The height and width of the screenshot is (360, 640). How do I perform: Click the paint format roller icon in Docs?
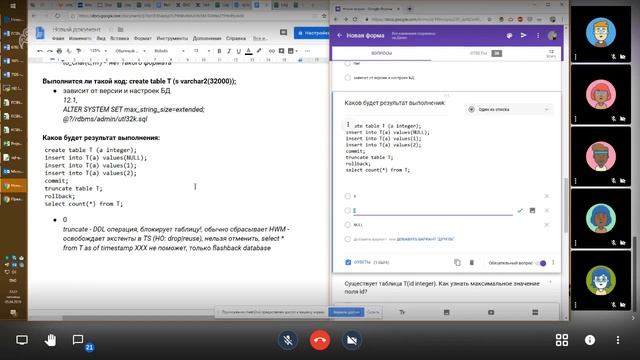[x=78, y=51]
